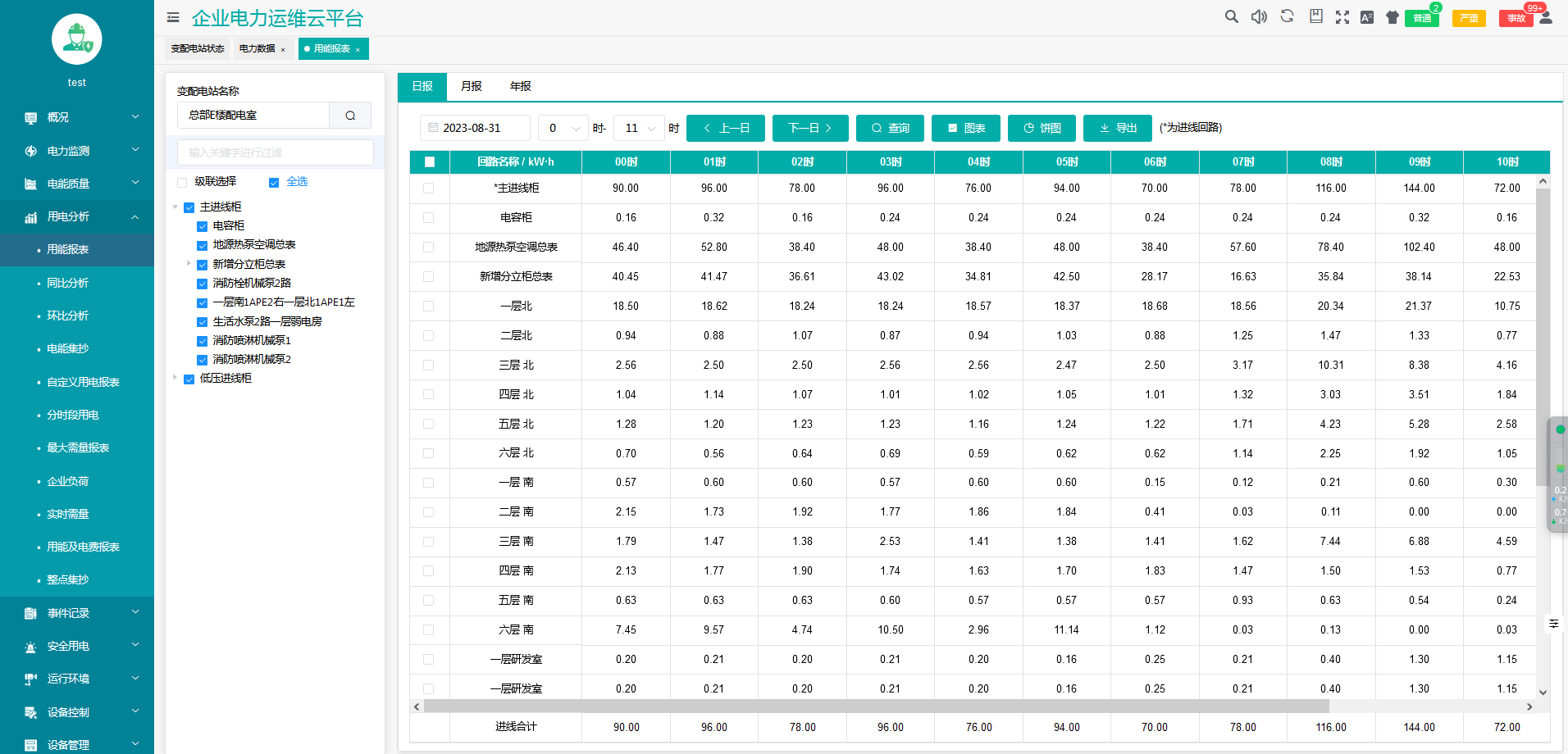Click the 电能质量 sidebar icon
Screen dimensions: 1568x754
click(x=30, y=184)
